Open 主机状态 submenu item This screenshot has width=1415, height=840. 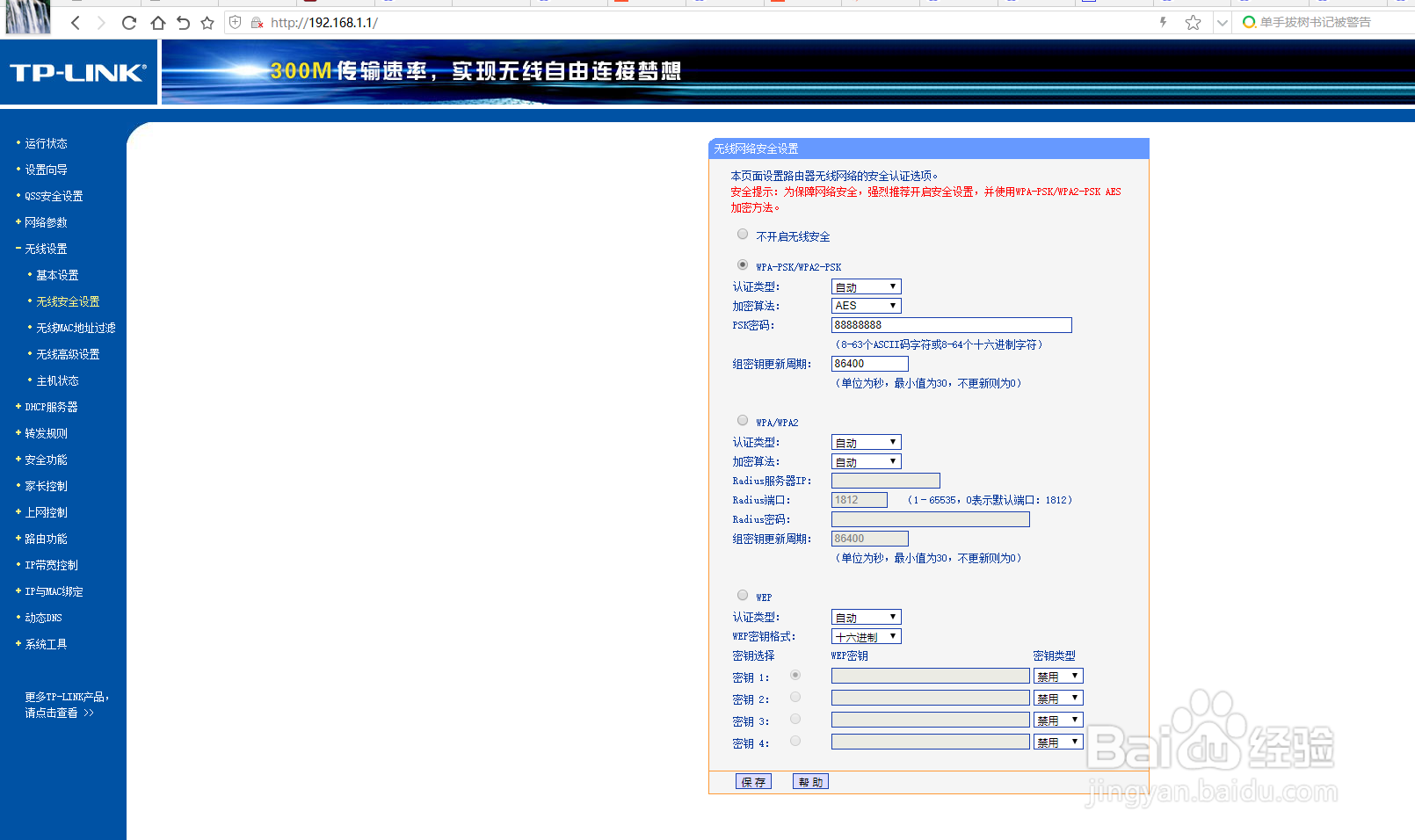tap(57, 380)
